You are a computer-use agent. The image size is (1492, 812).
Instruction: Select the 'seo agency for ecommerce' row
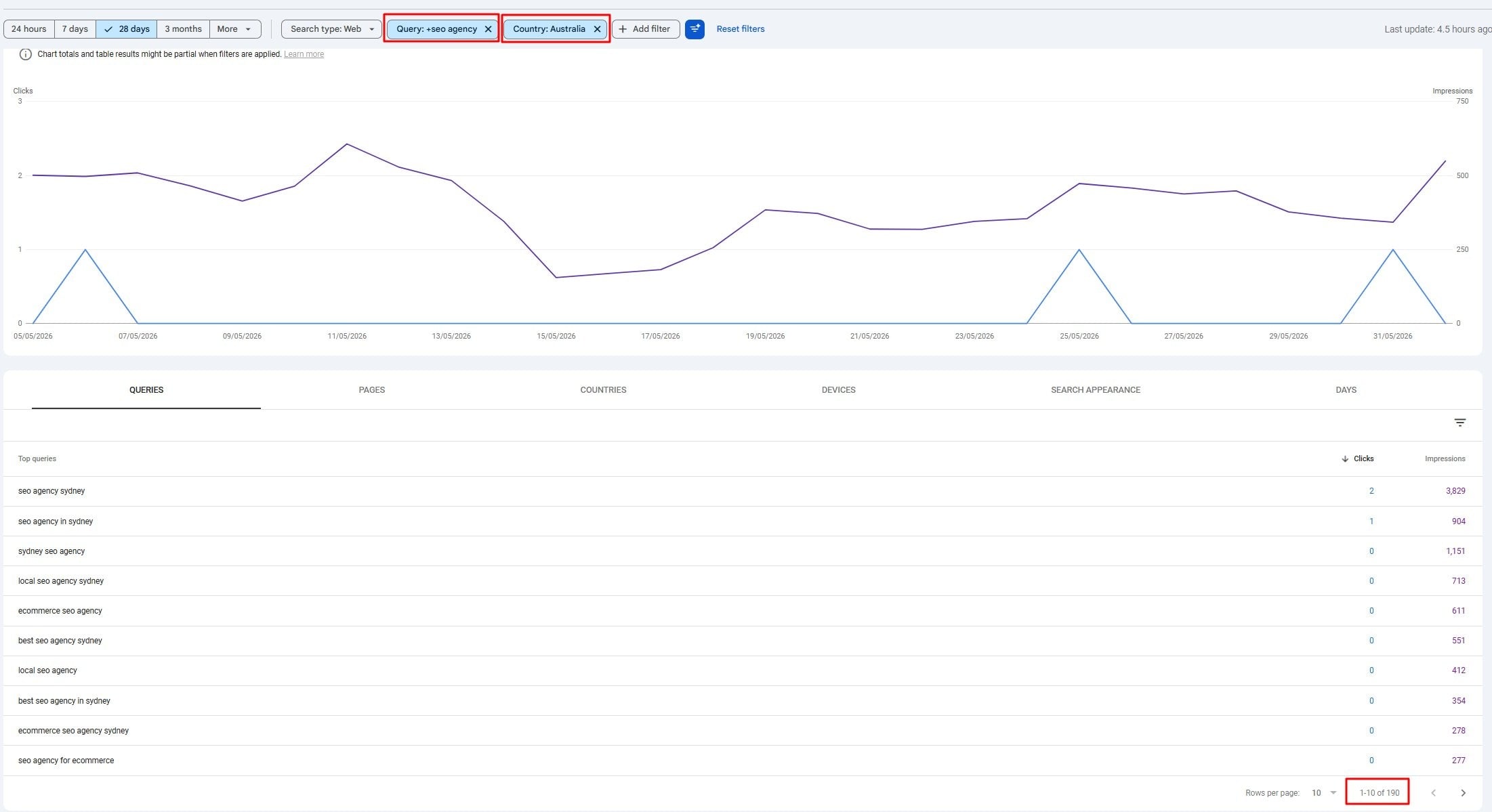(742, 761)
